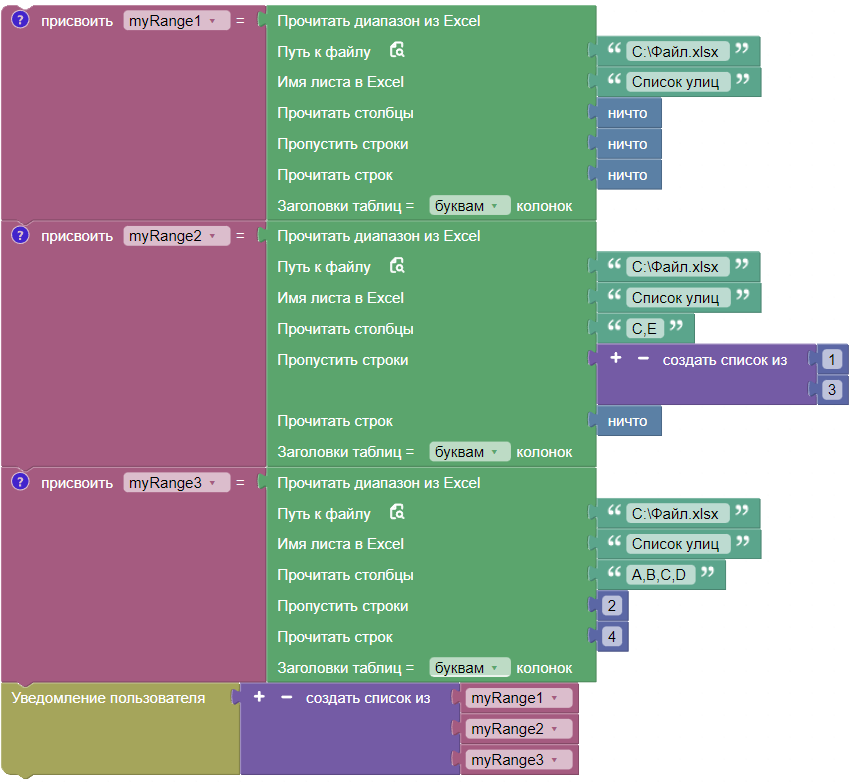
Task: Open file browser icon in myRange3 block
Action: tap(397, 512)
